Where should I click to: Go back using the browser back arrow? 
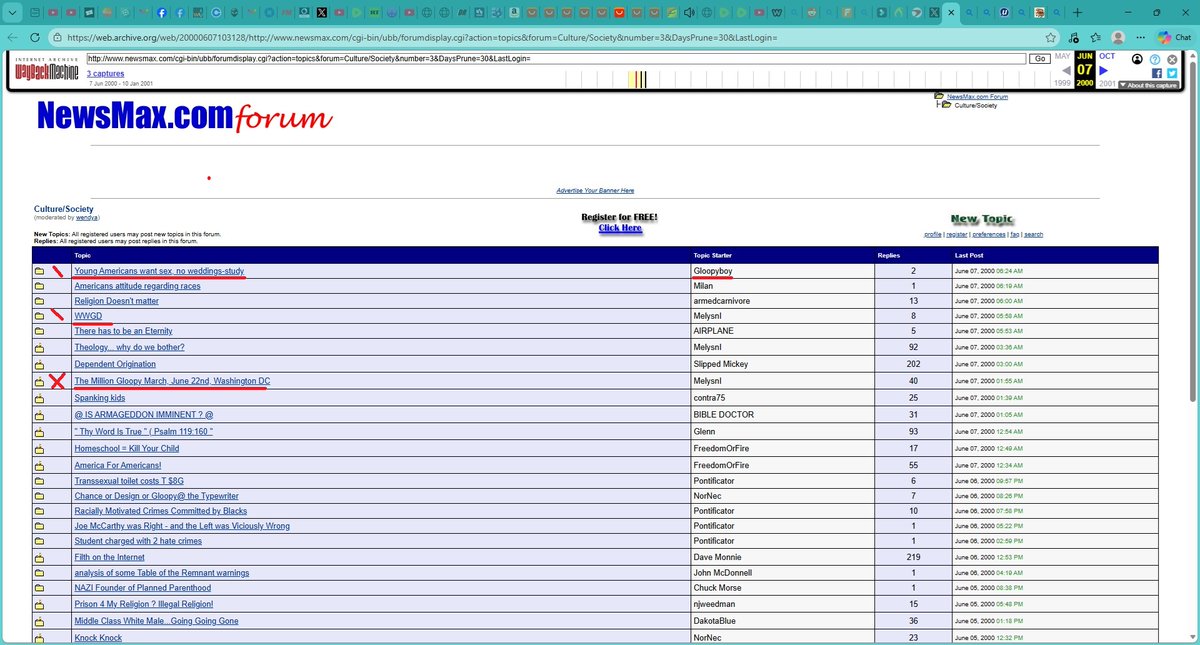[x=11, y=37]
